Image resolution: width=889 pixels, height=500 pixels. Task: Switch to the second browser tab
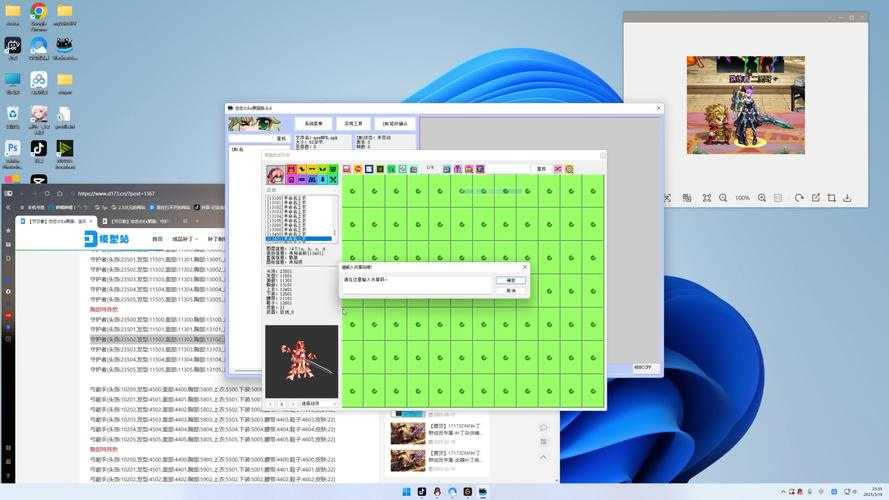139,221
